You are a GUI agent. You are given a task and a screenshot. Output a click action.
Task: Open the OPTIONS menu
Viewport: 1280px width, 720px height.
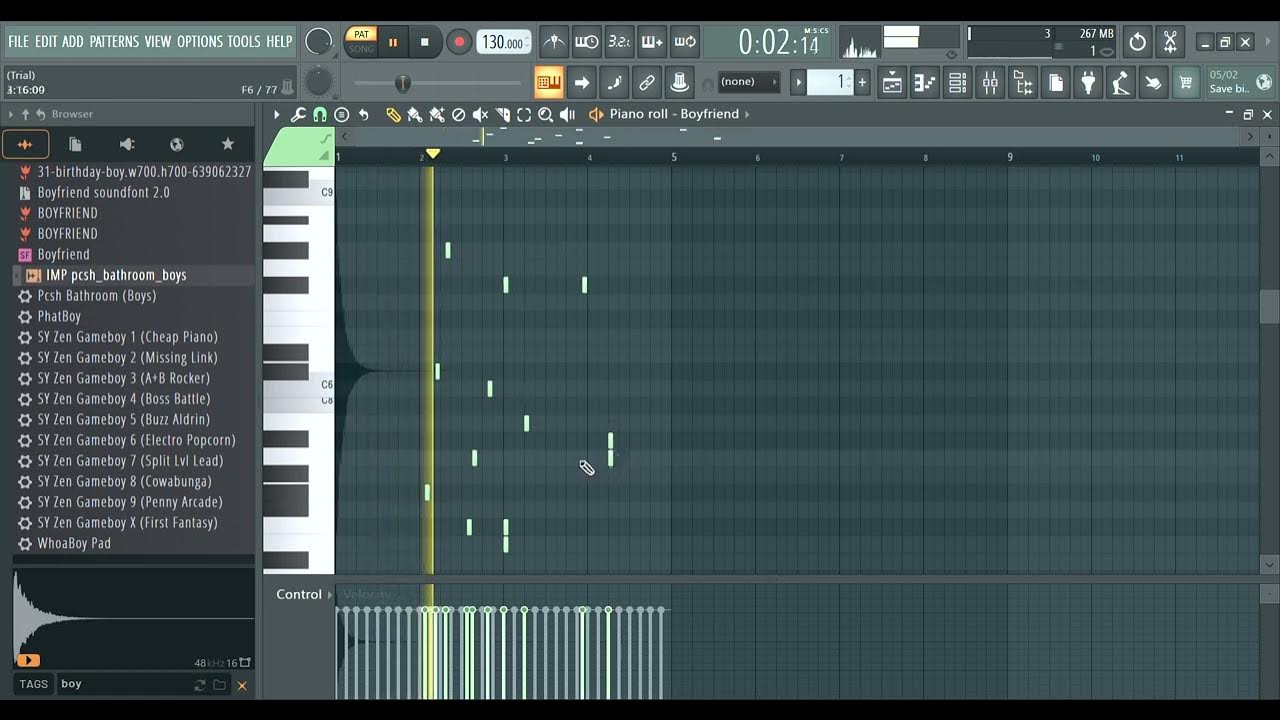(200, 41)
